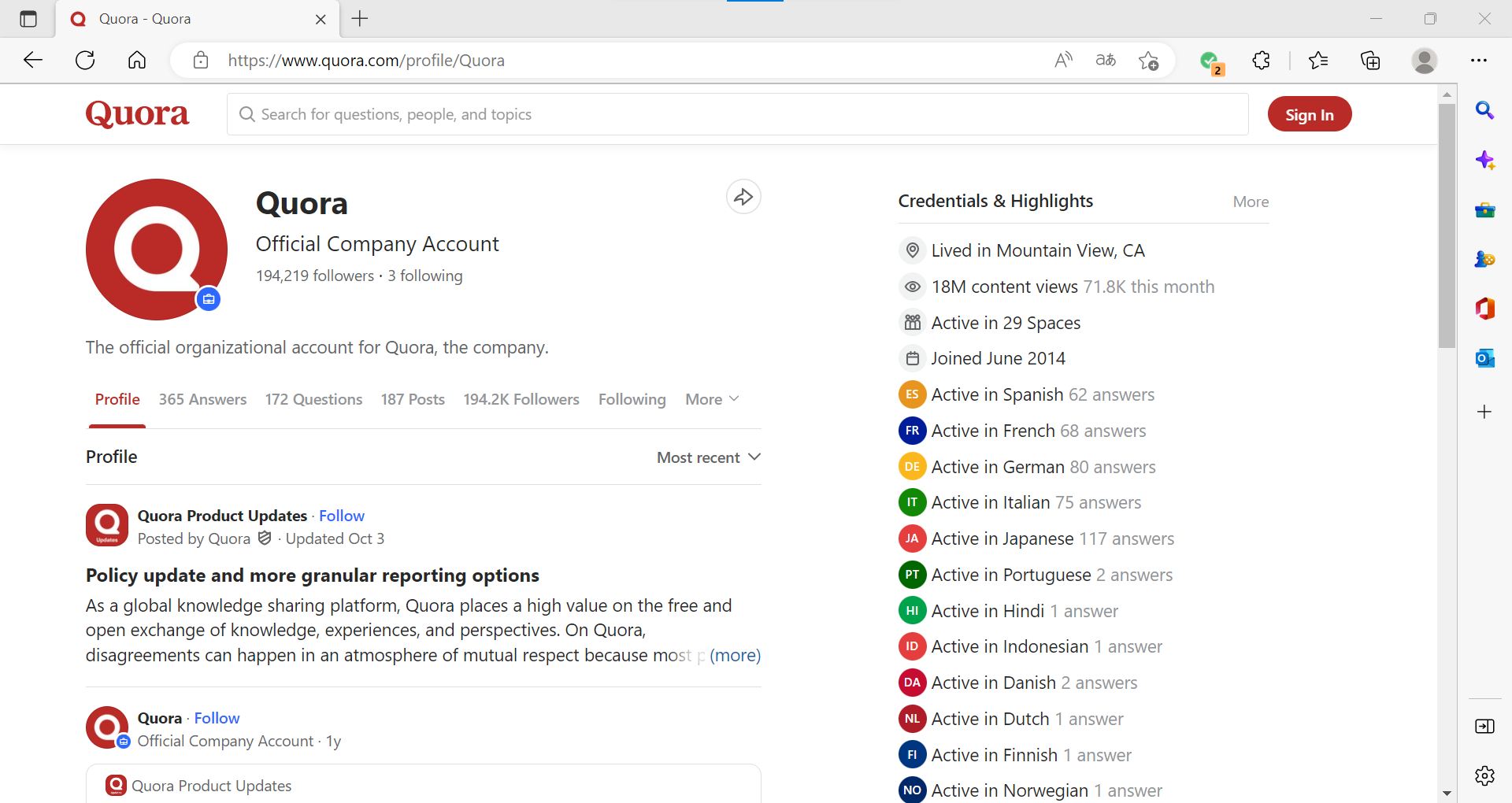
Task: Click the browser back arrow
Action: [x=33, y=61]
